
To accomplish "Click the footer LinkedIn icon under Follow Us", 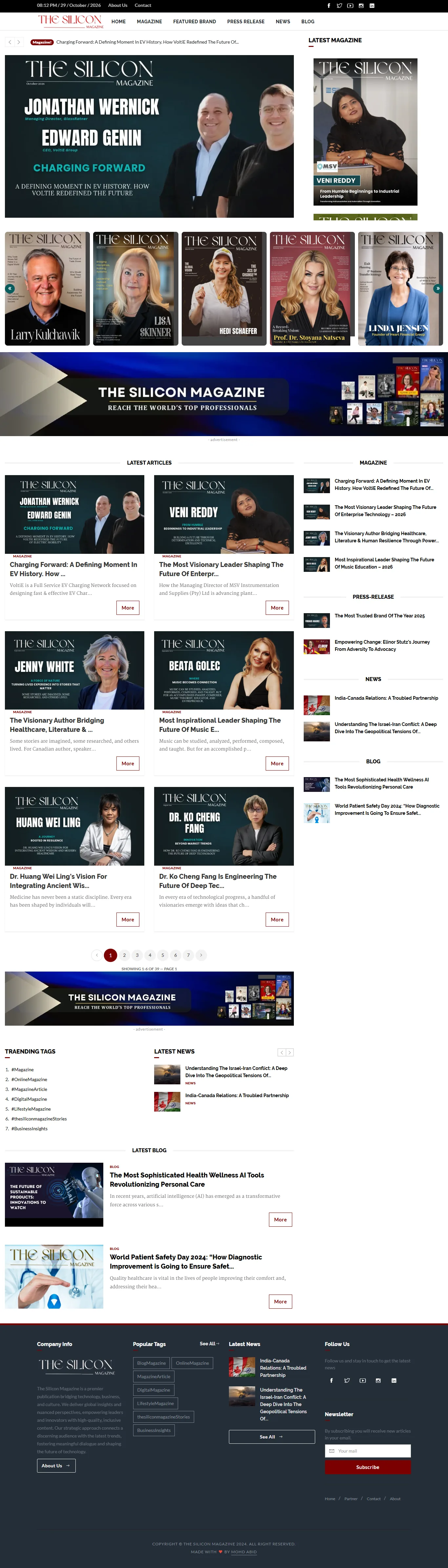I will (x=394, y=1380).
